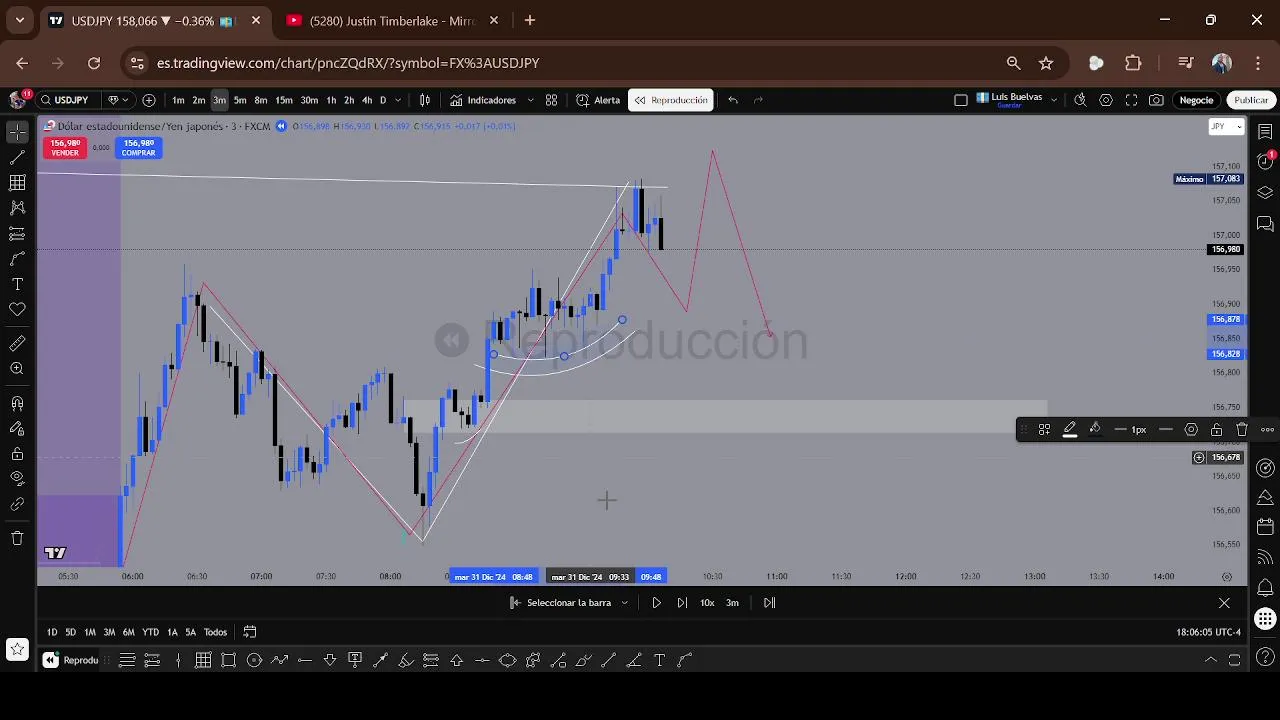Open the patterns tool in left sidebar
Viewport: 1280px width, 720px height.
pos(17,208)
